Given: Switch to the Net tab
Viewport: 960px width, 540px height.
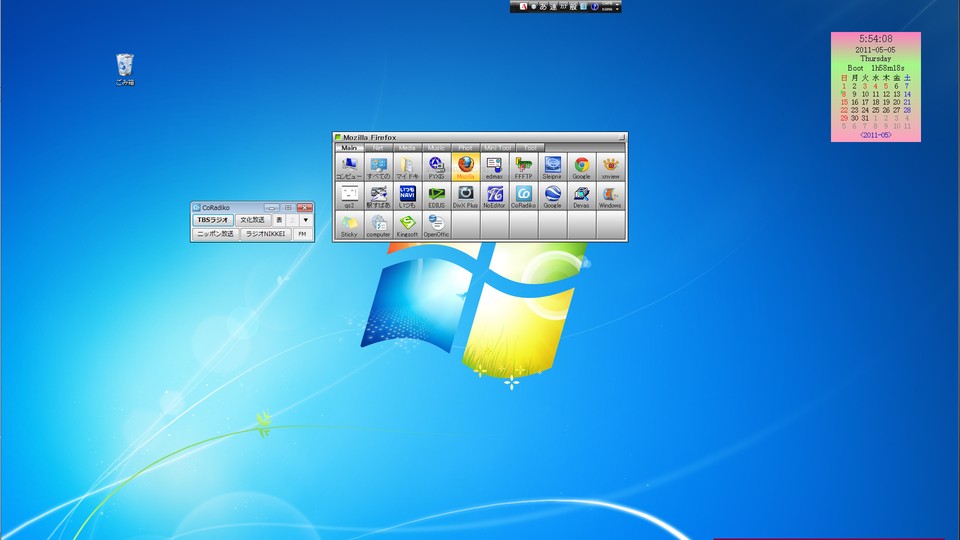Looking at the screenshot, I should pos(378,147).
